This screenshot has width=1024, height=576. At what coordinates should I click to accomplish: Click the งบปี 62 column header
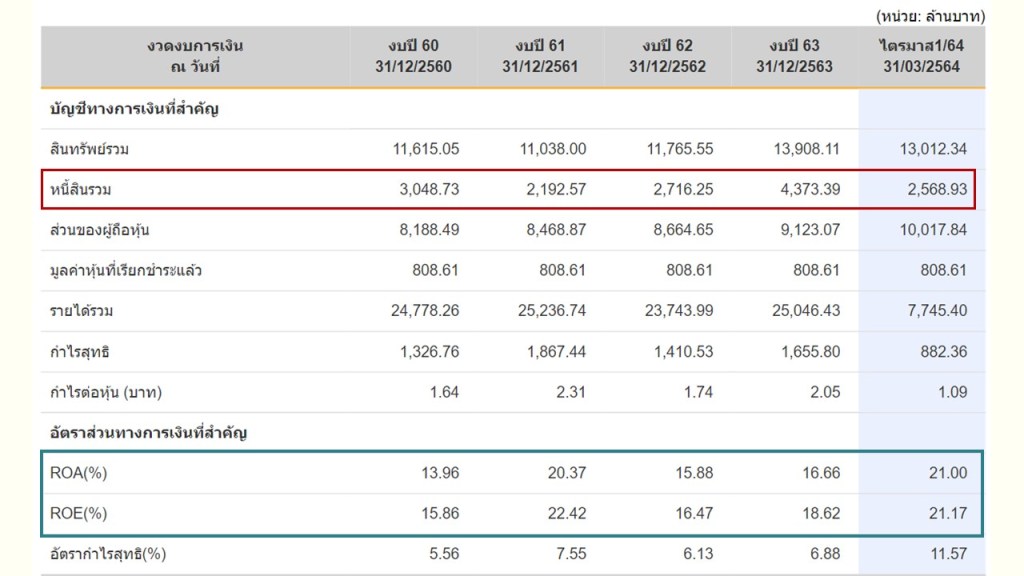tap(668, 56)
